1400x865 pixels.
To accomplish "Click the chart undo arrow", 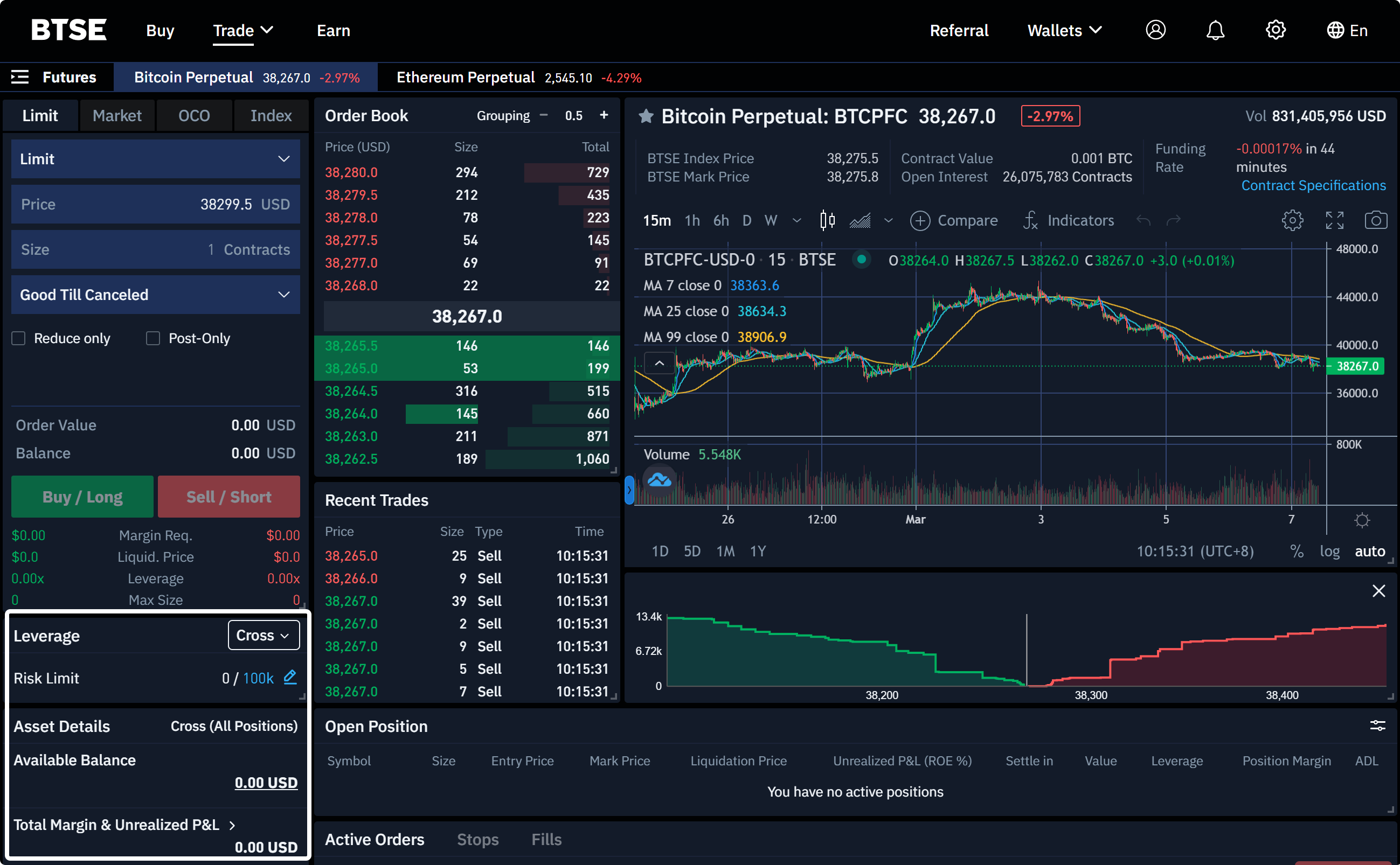I will [x=1143, y=220].
